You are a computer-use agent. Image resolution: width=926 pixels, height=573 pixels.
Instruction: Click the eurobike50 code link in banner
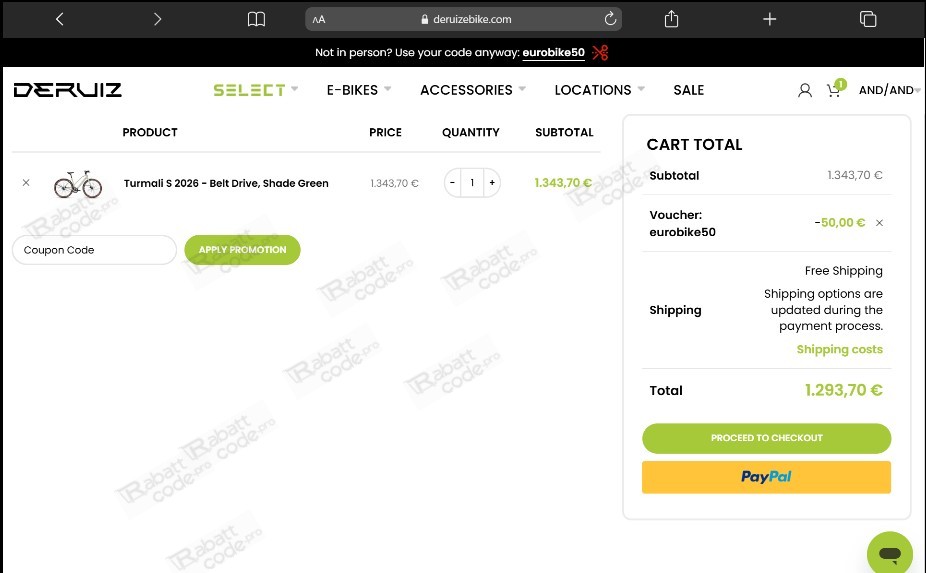tap(553, 53)
